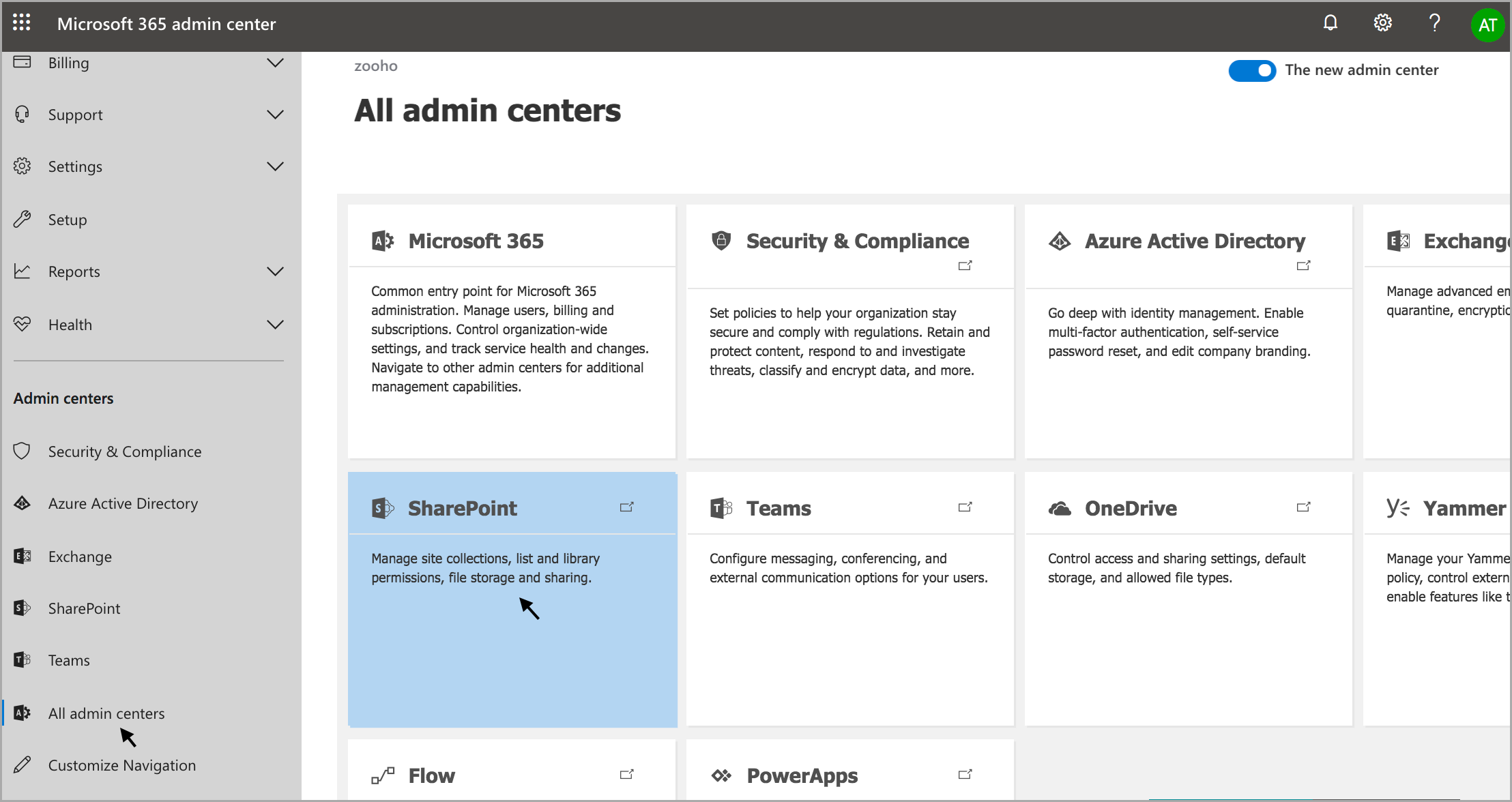The image size is (1512, 802).
Task: Click Customize Navigation link
Action: (121, 765)
